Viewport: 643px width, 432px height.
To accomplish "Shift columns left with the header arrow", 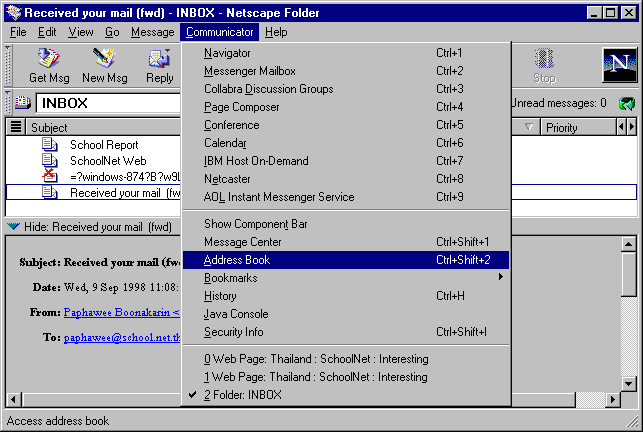I will 621,127.
